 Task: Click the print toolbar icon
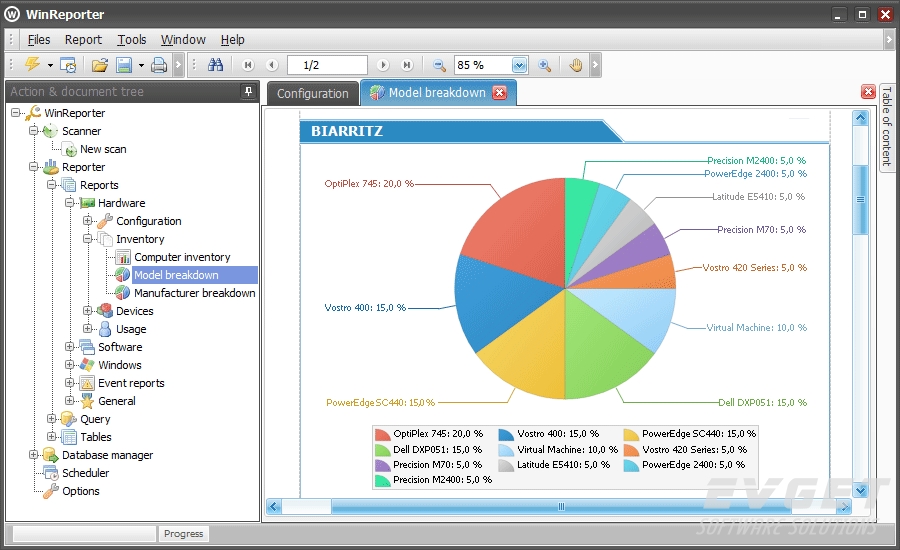tap(159, 65)
